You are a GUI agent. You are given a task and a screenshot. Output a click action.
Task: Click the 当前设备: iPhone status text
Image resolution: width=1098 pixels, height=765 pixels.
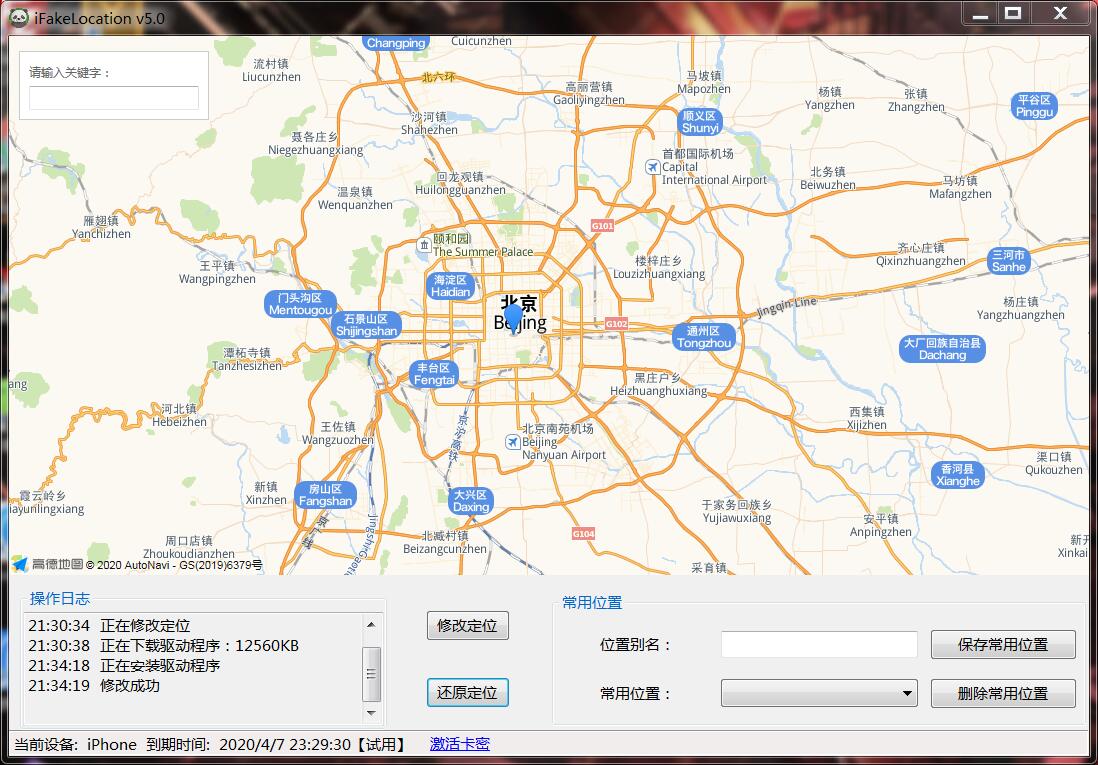[76, 744]
